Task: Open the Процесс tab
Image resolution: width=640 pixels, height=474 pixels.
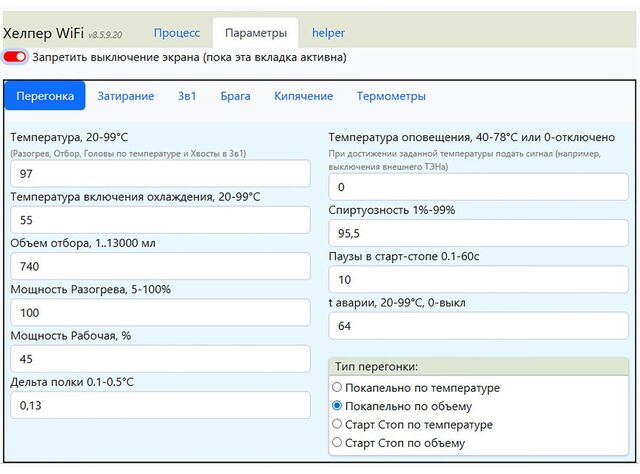Action: [x=176, y=33]
